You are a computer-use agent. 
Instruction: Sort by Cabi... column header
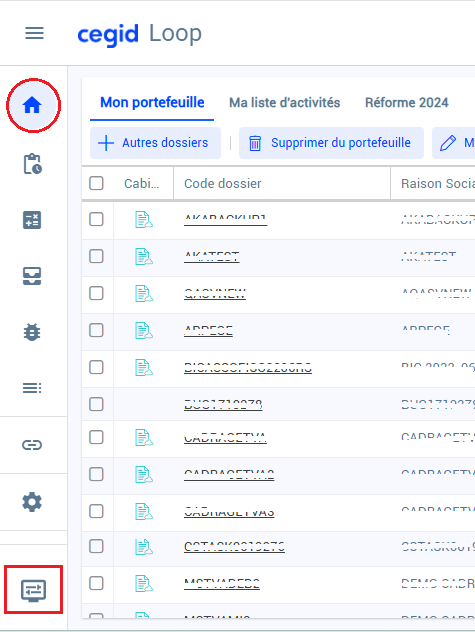point(142,183)
